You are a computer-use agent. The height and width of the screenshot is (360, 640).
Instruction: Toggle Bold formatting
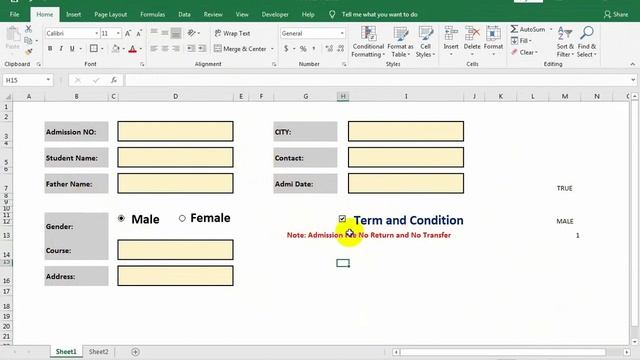click(x=50, y=49)
